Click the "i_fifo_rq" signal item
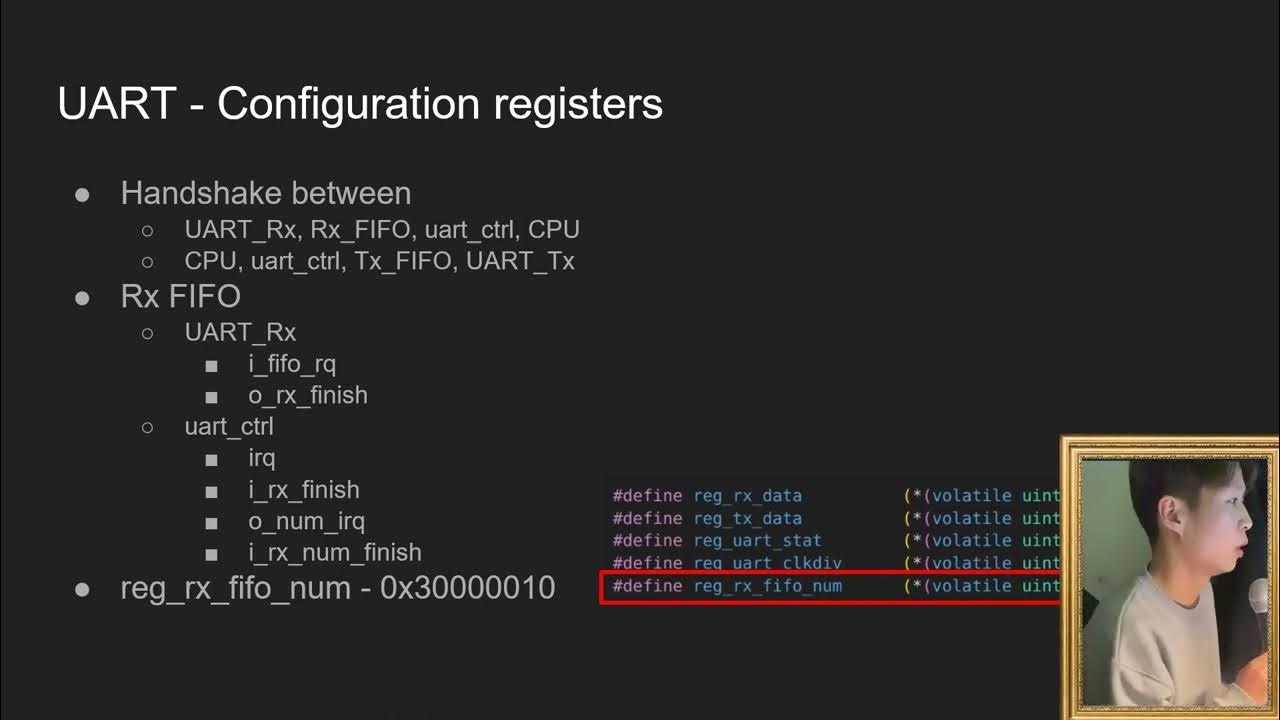Screen dimensions: 1280x720 click(292, 364)
